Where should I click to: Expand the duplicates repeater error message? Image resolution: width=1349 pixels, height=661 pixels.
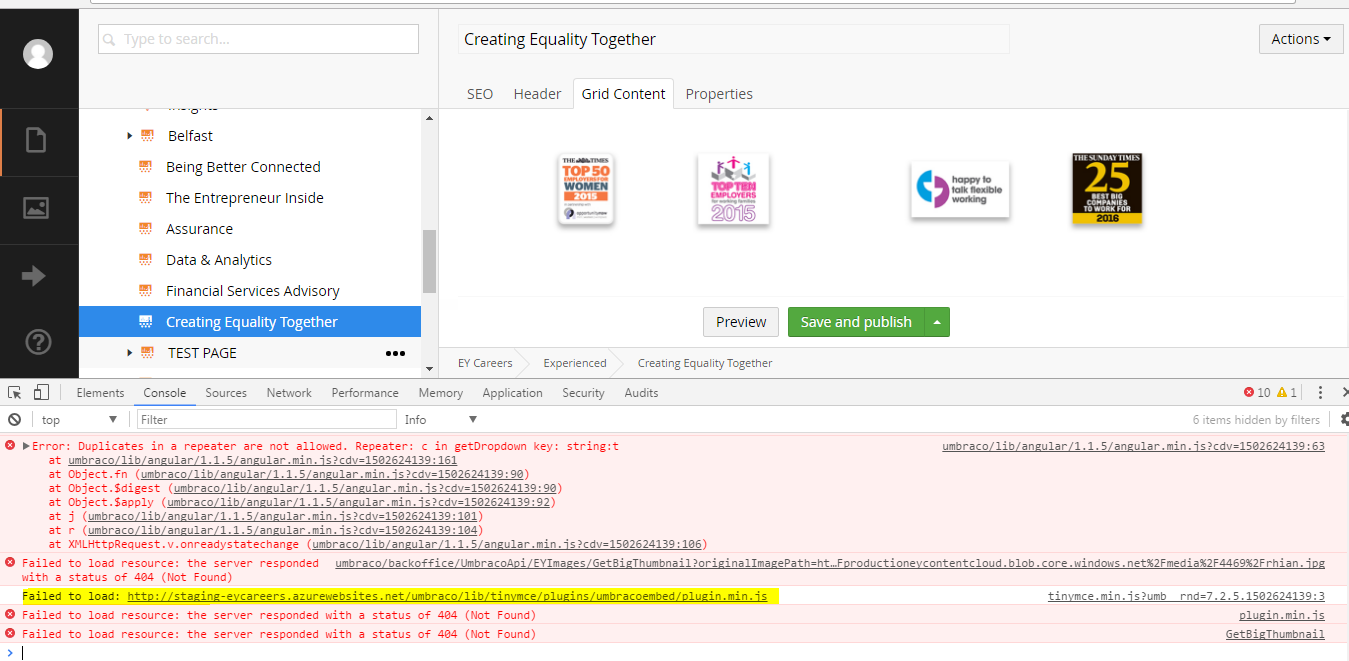(x=26, y=446)
